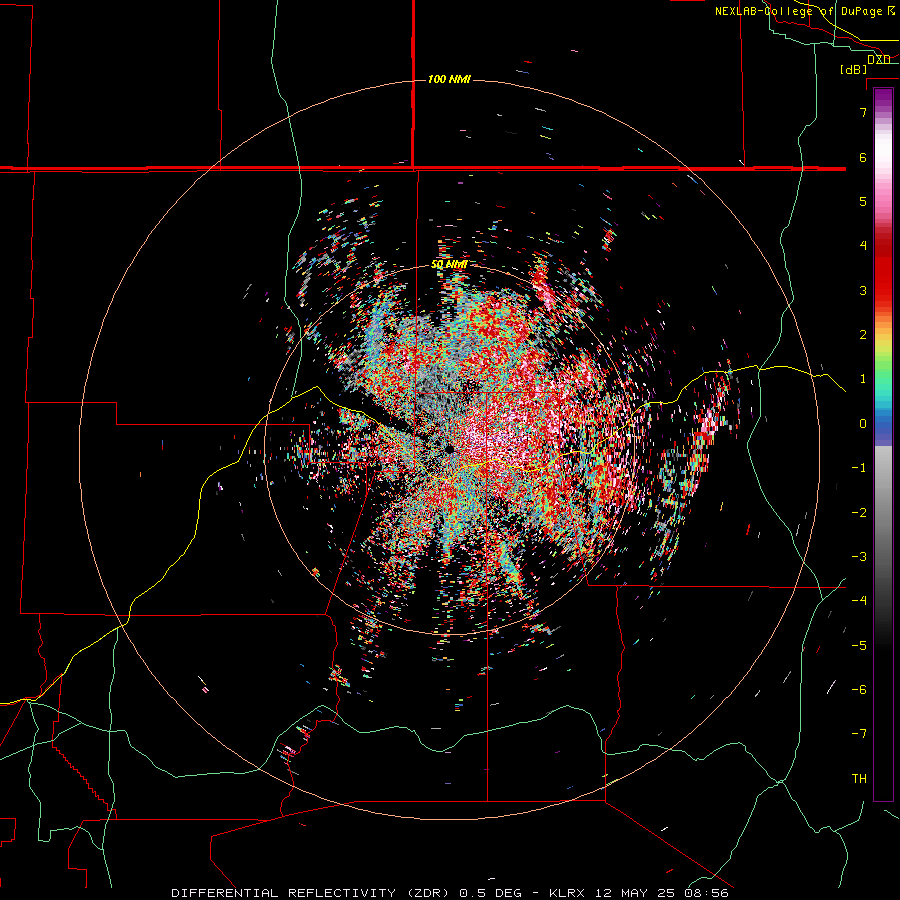Click the 5 dB colorbar tick label
This screenshot has width=900, height=900.
pyautogui.click(x=863, y=201)
